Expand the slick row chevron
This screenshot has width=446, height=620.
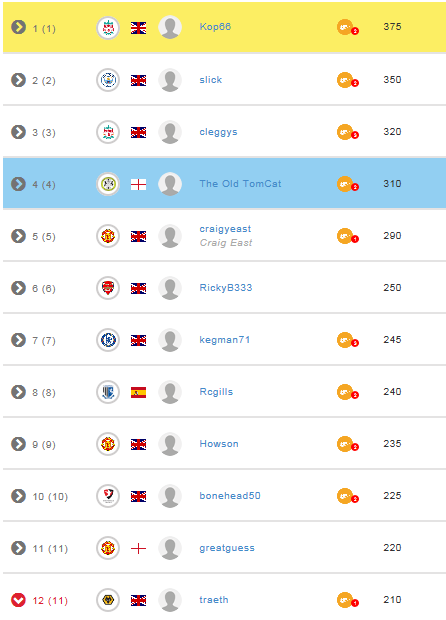coord(18,80)
